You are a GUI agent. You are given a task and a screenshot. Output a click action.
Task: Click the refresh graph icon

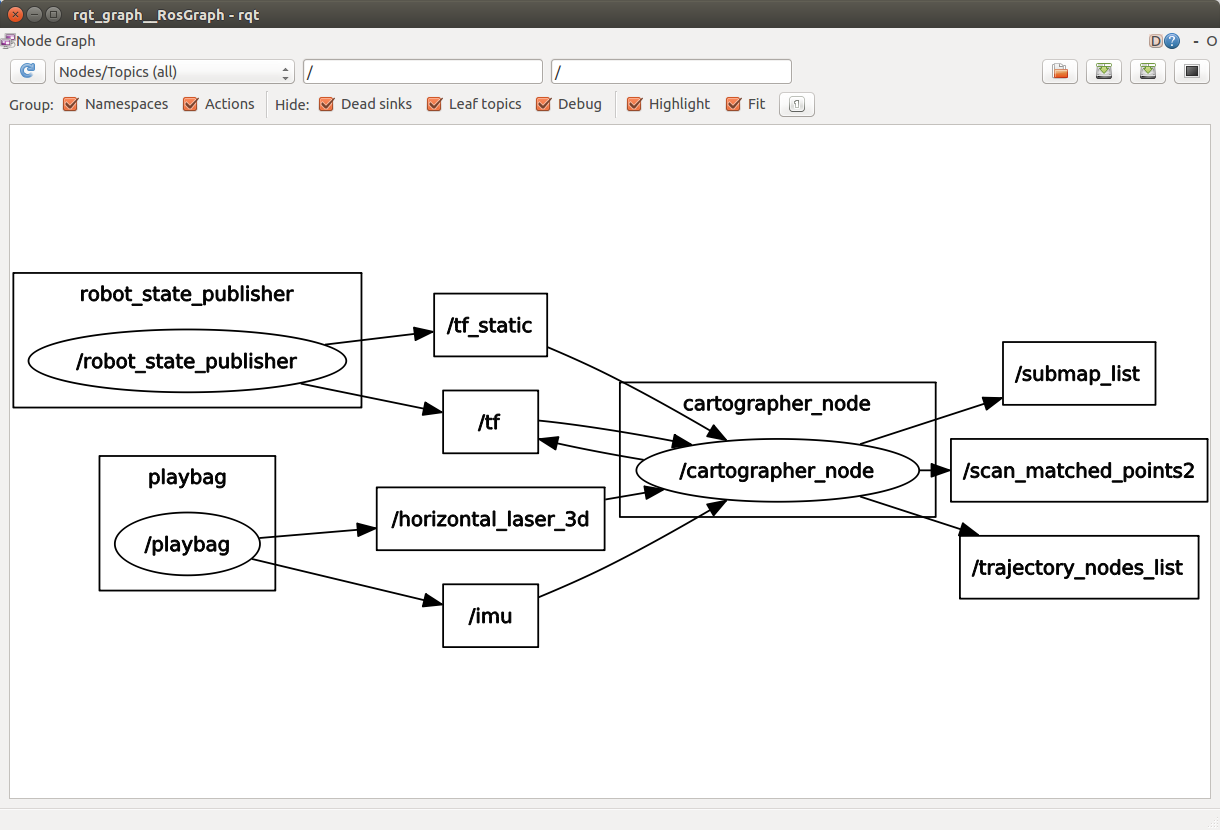pos(28,71)
